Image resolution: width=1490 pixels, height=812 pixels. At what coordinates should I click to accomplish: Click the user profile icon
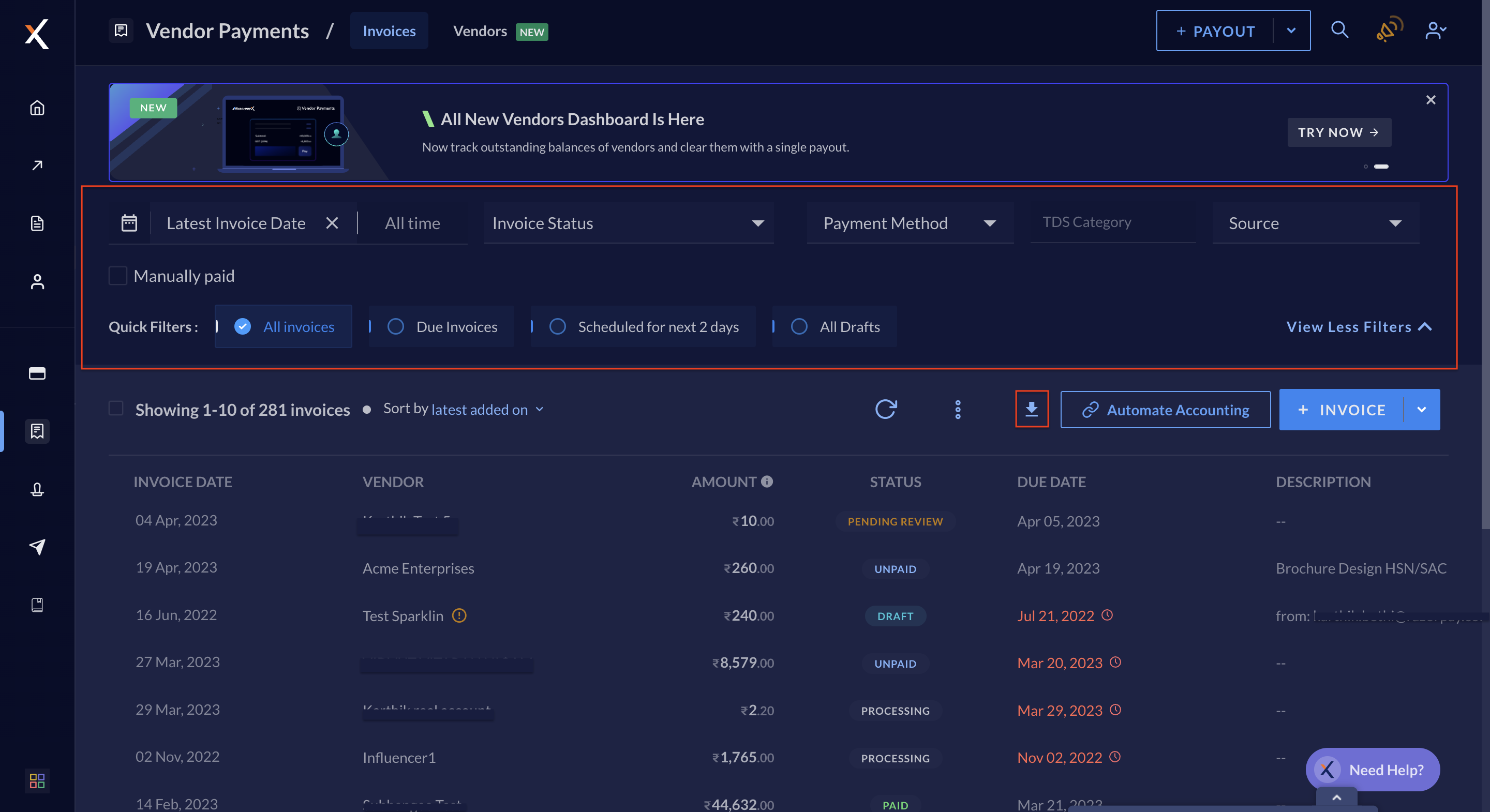click(x=1436, y=30)
